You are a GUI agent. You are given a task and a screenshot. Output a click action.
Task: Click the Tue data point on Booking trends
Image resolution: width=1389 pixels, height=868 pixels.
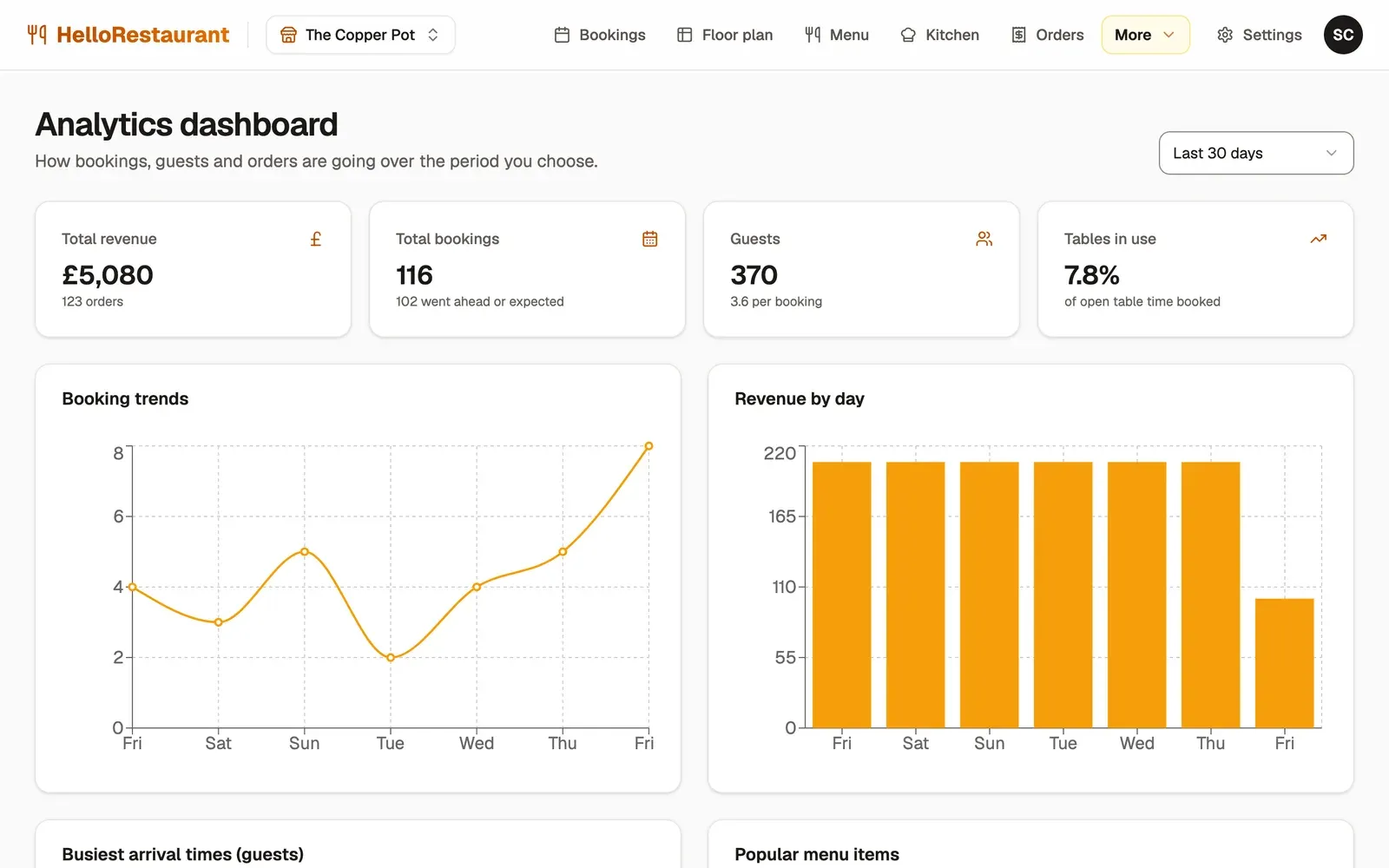coord(391,657)
